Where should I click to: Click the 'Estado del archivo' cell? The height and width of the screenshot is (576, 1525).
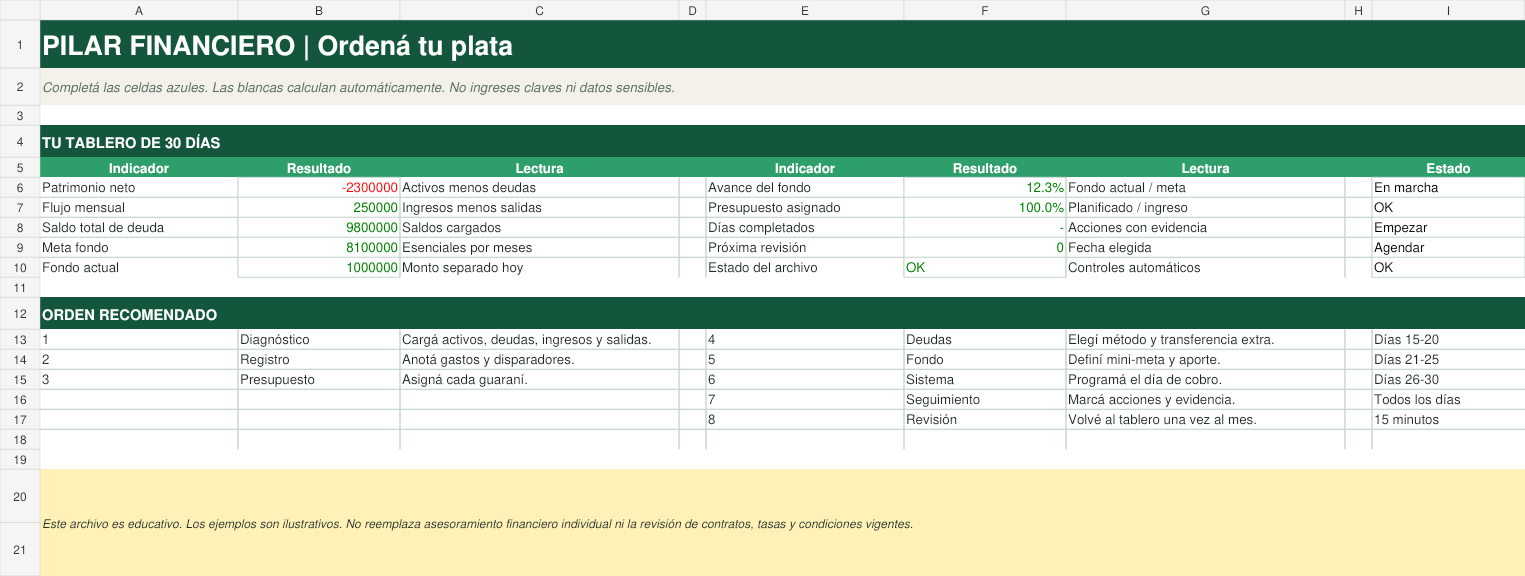tap(805, 268)
